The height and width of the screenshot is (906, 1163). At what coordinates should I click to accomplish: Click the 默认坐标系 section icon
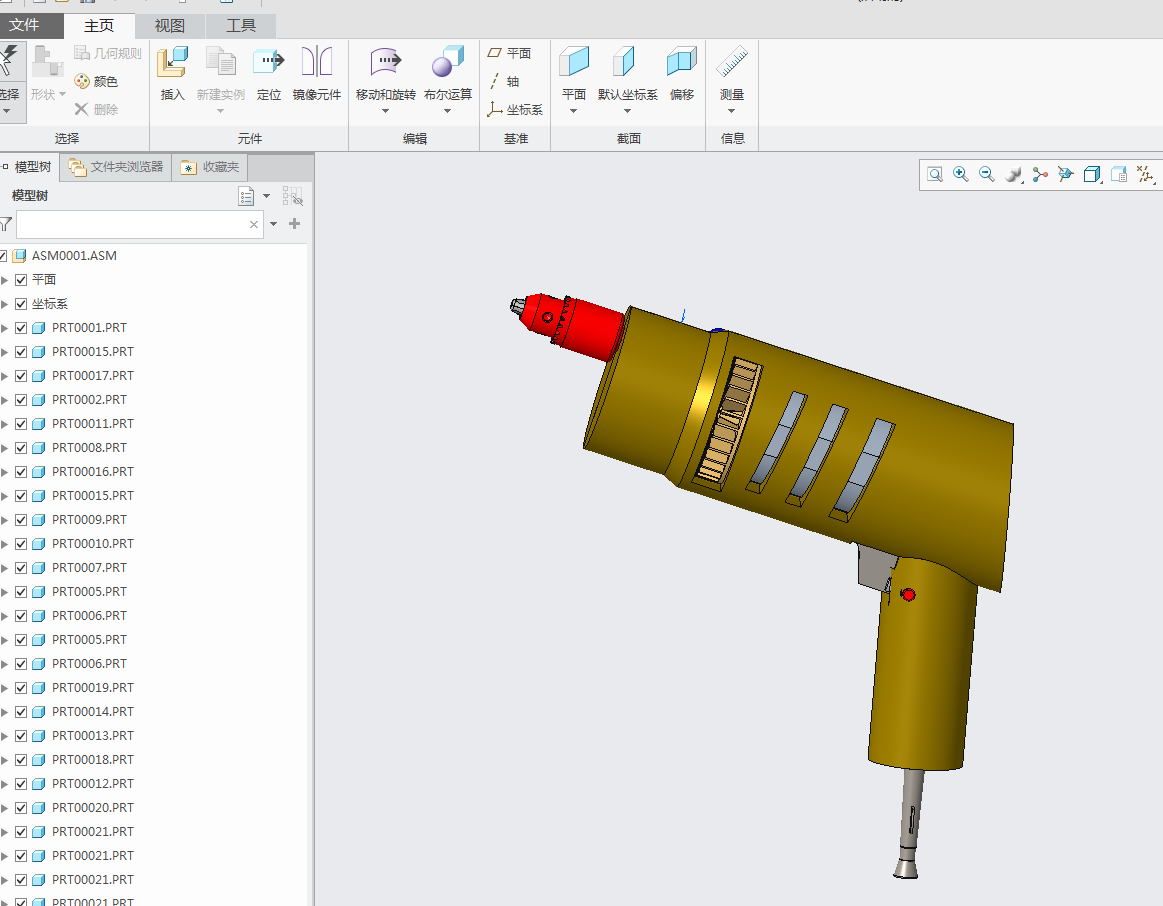624,62
